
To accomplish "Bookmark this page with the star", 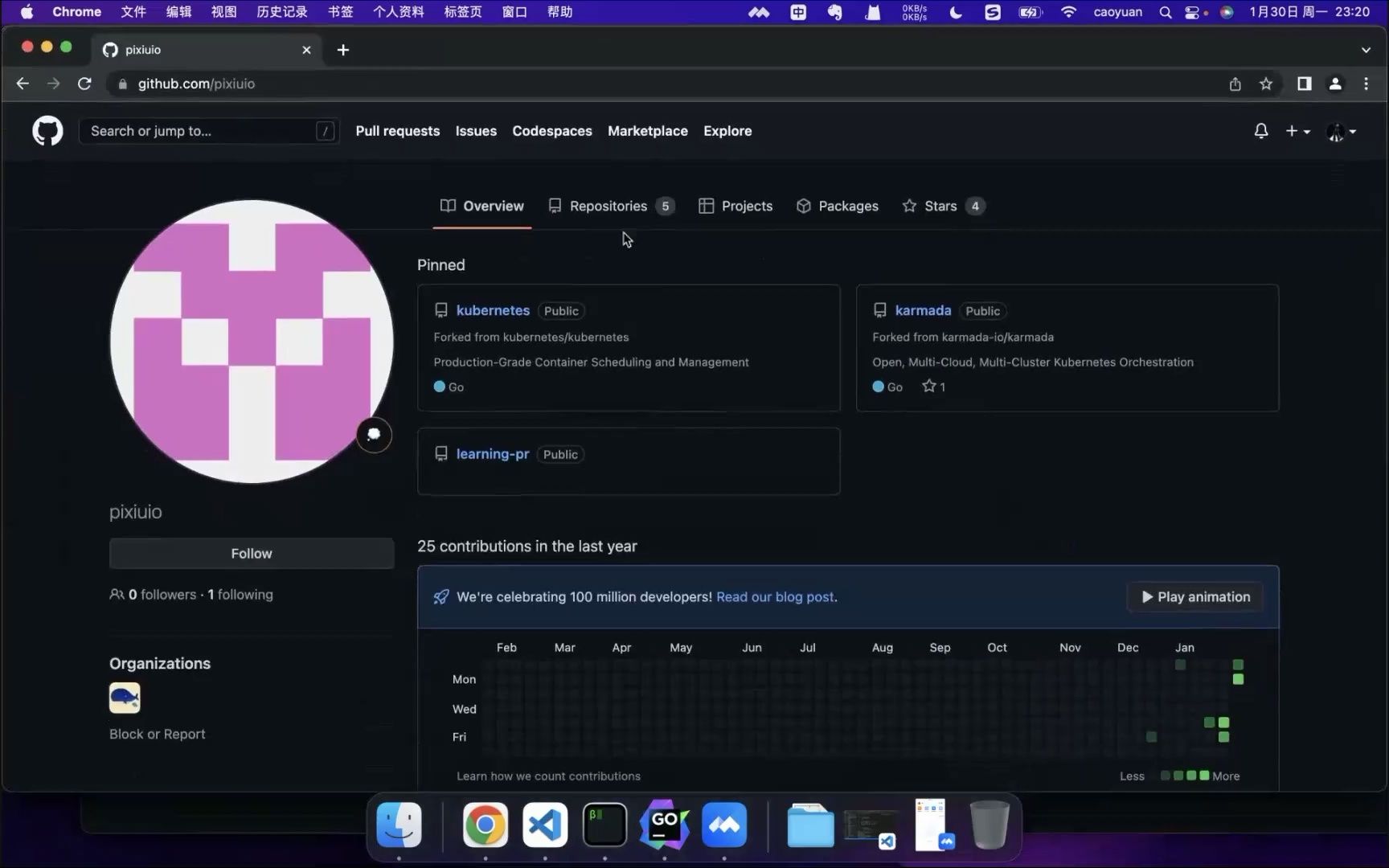I will pos(1266,84).
